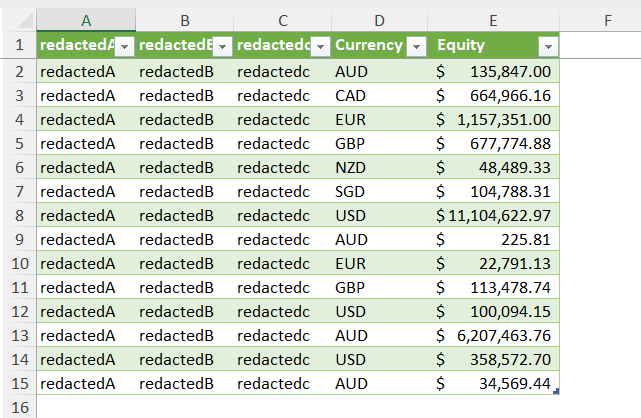This screenshot has height=418, width=641.
Task: Click the CAD currency cell
Action: (378, 95)
